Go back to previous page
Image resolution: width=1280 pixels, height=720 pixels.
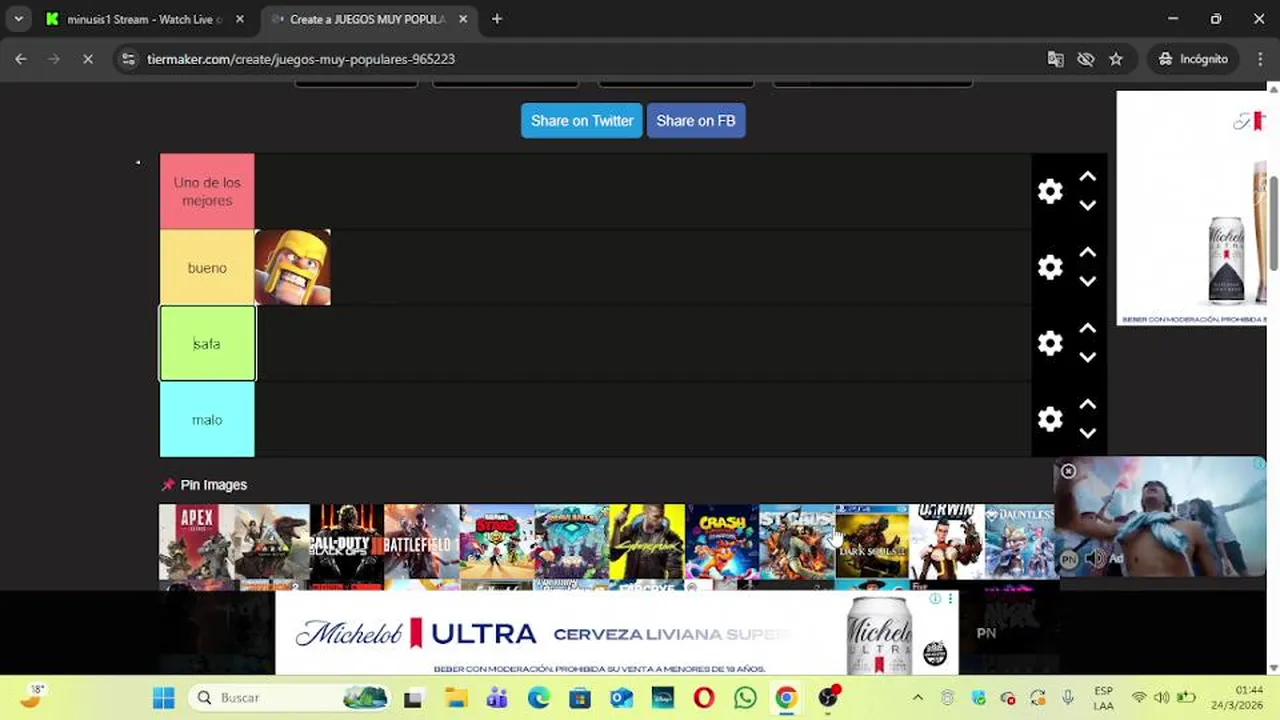[21, 59]
